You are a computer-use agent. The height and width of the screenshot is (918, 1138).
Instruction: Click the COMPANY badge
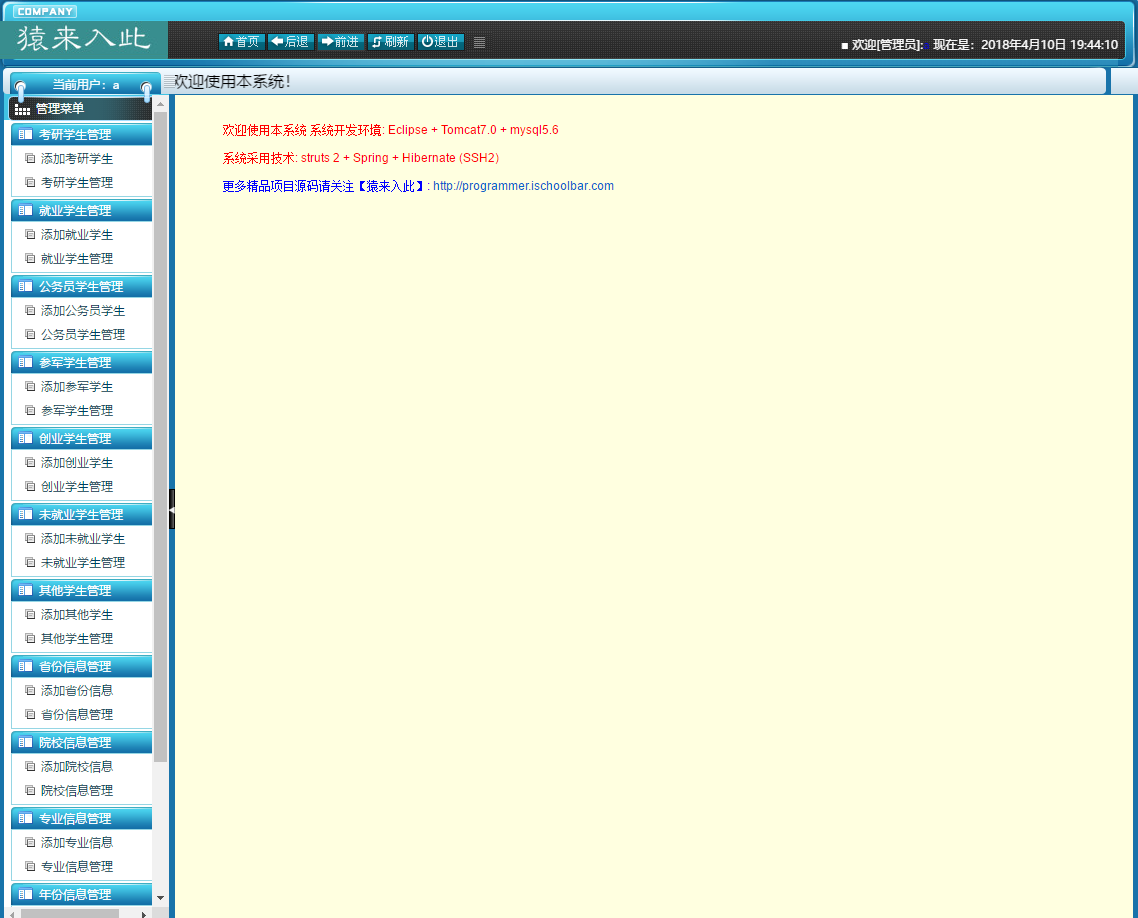click(x=45, y=12)
